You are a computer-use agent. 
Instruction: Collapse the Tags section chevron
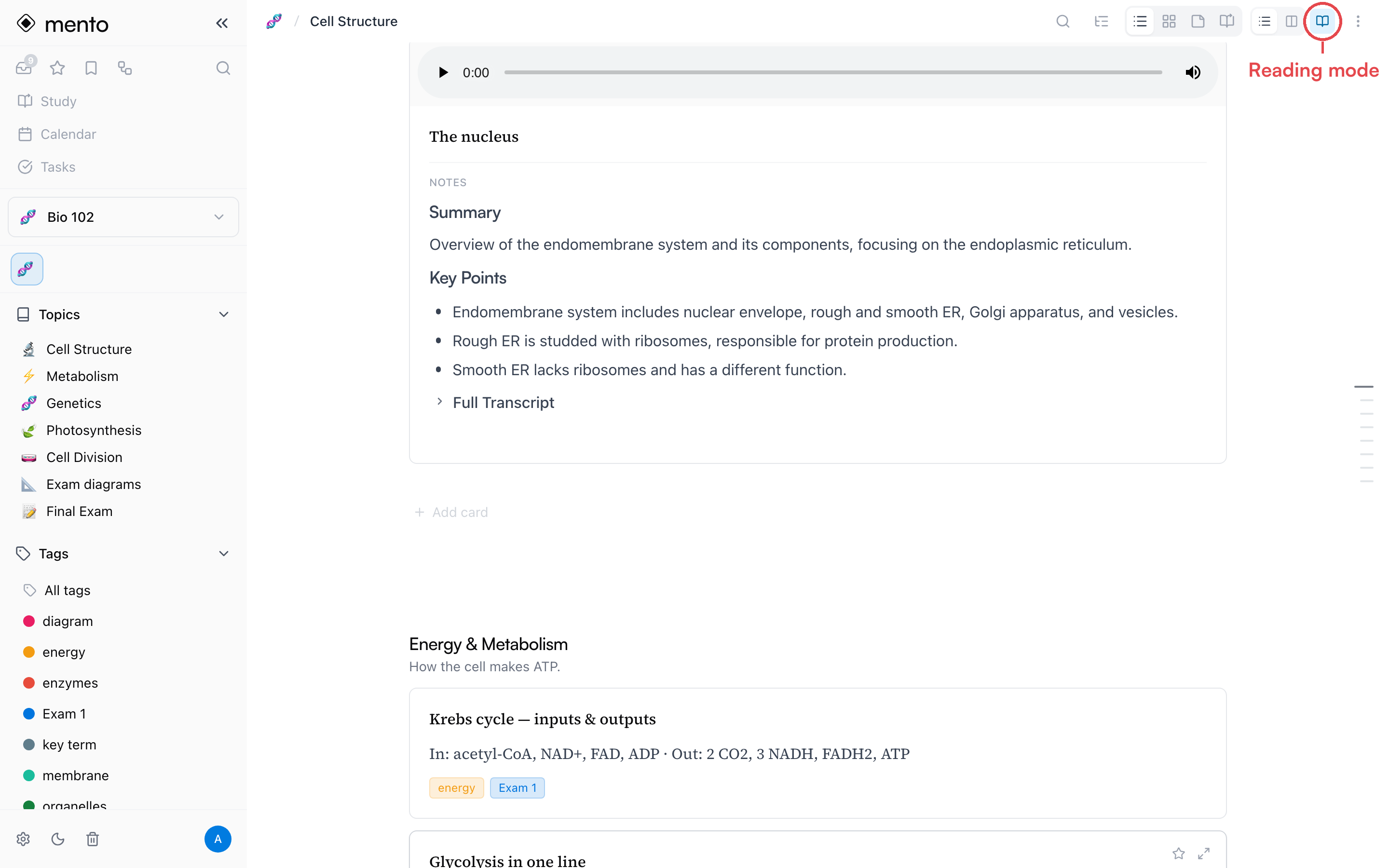(224, 554)
